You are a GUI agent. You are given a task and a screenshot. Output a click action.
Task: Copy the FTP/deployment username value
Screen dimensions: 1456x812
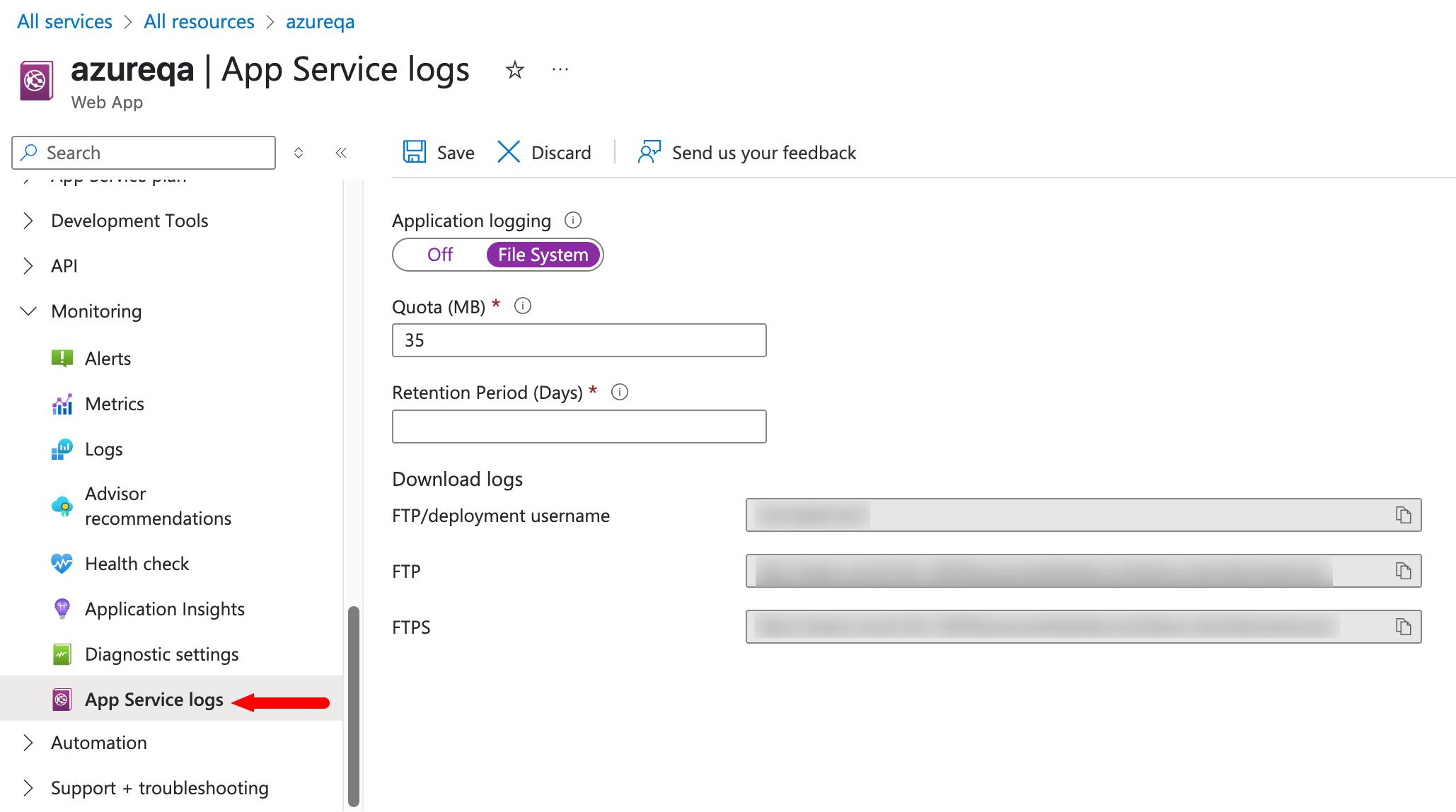pyautogui.click(x=1403, y=515)
